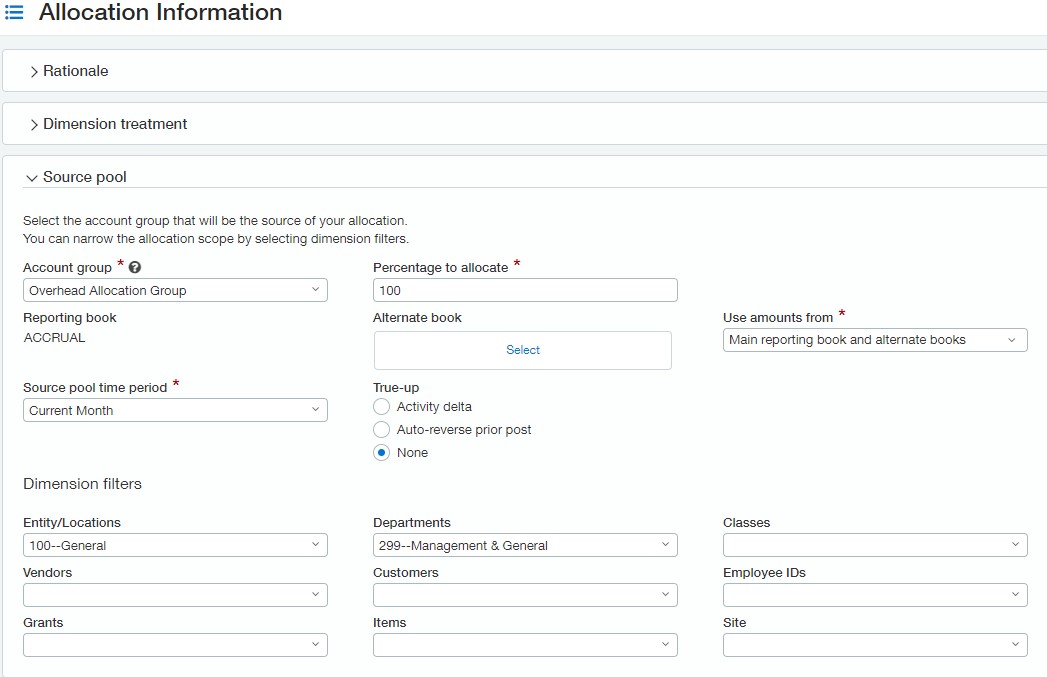Select the None true-up radio button
The height and width of the screenshot is (677, 1047).
tap(381, 452)
